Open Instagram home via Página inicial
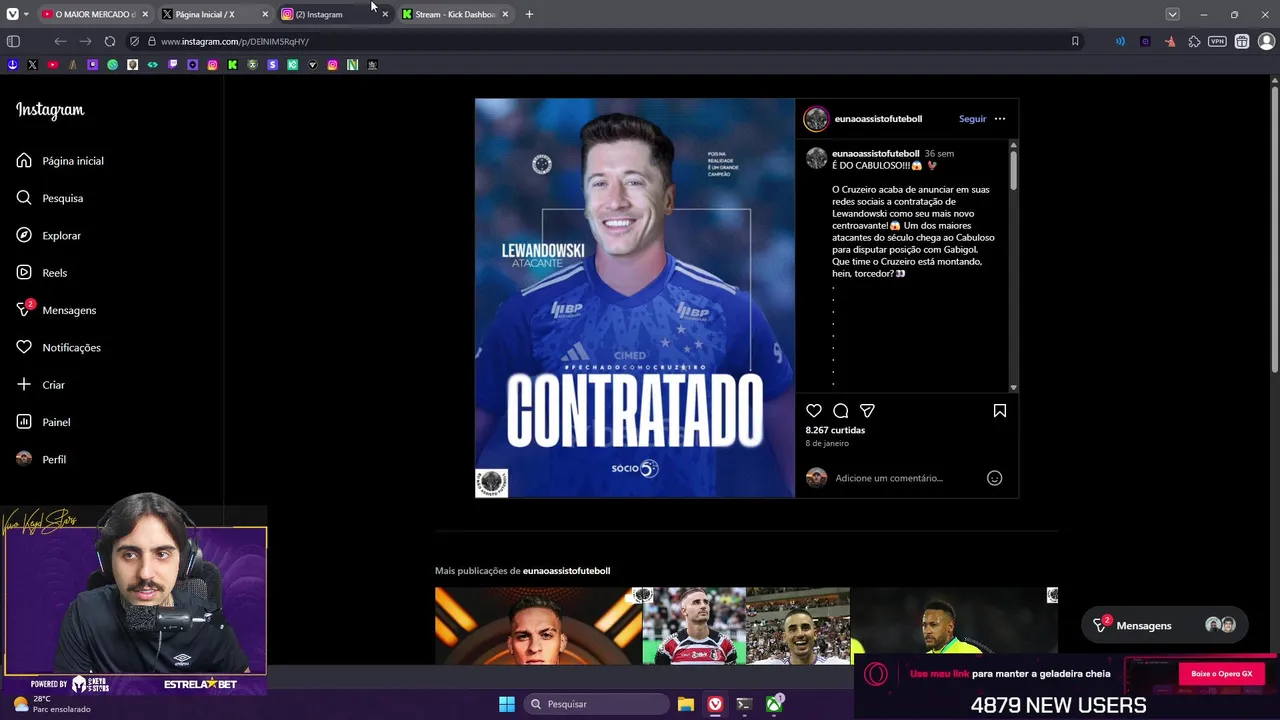This screenshot has width=1280, height=720. point(60,161)
